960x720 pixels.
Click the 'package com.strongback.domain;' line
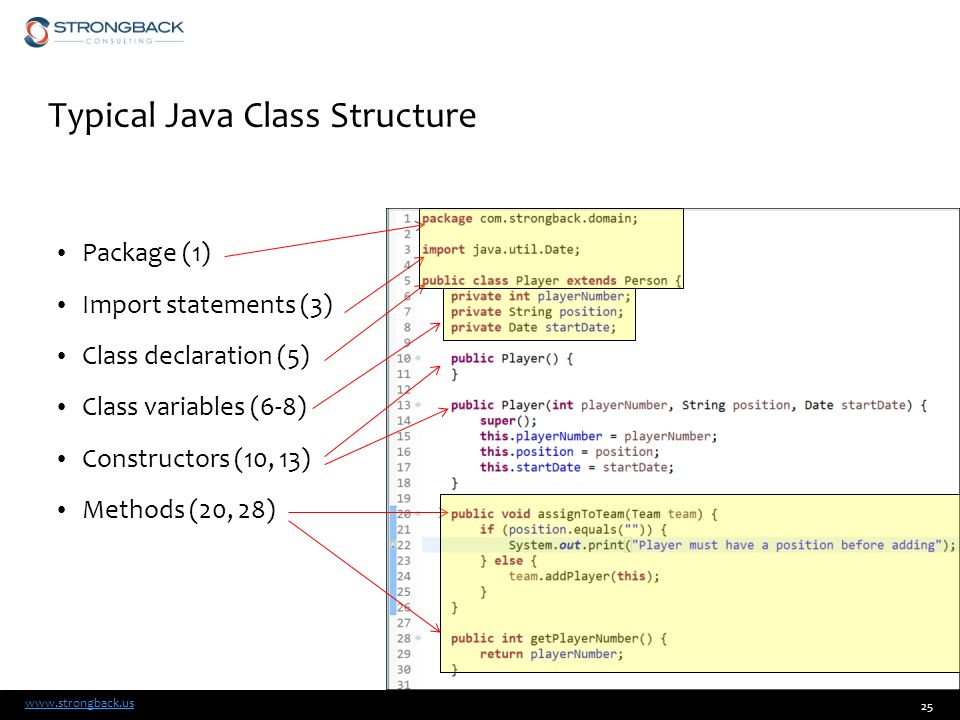pyautogui.click(x=530, y=219)
